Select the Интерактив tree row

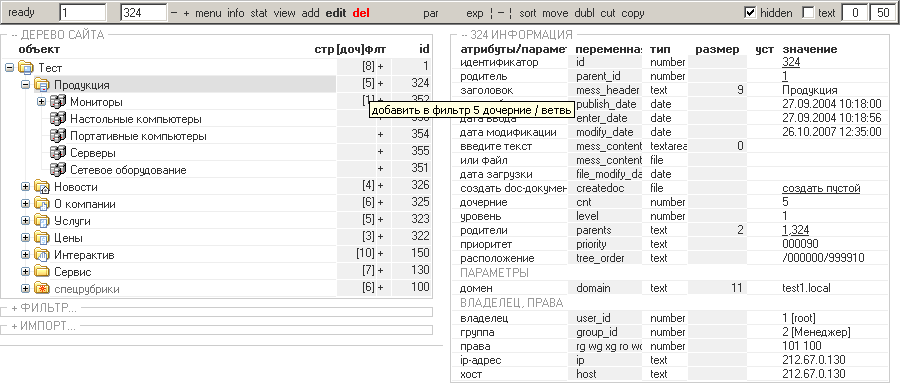(x=84, y=255)
